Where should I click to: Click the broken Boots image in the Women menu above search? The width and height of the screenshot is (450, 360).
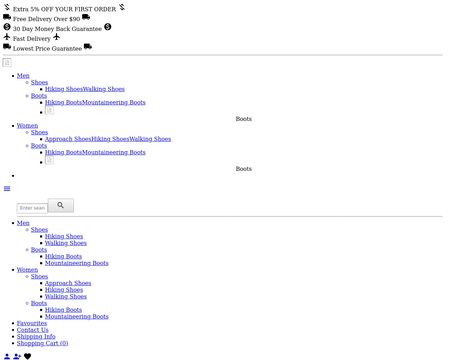[x=49, y=160]
